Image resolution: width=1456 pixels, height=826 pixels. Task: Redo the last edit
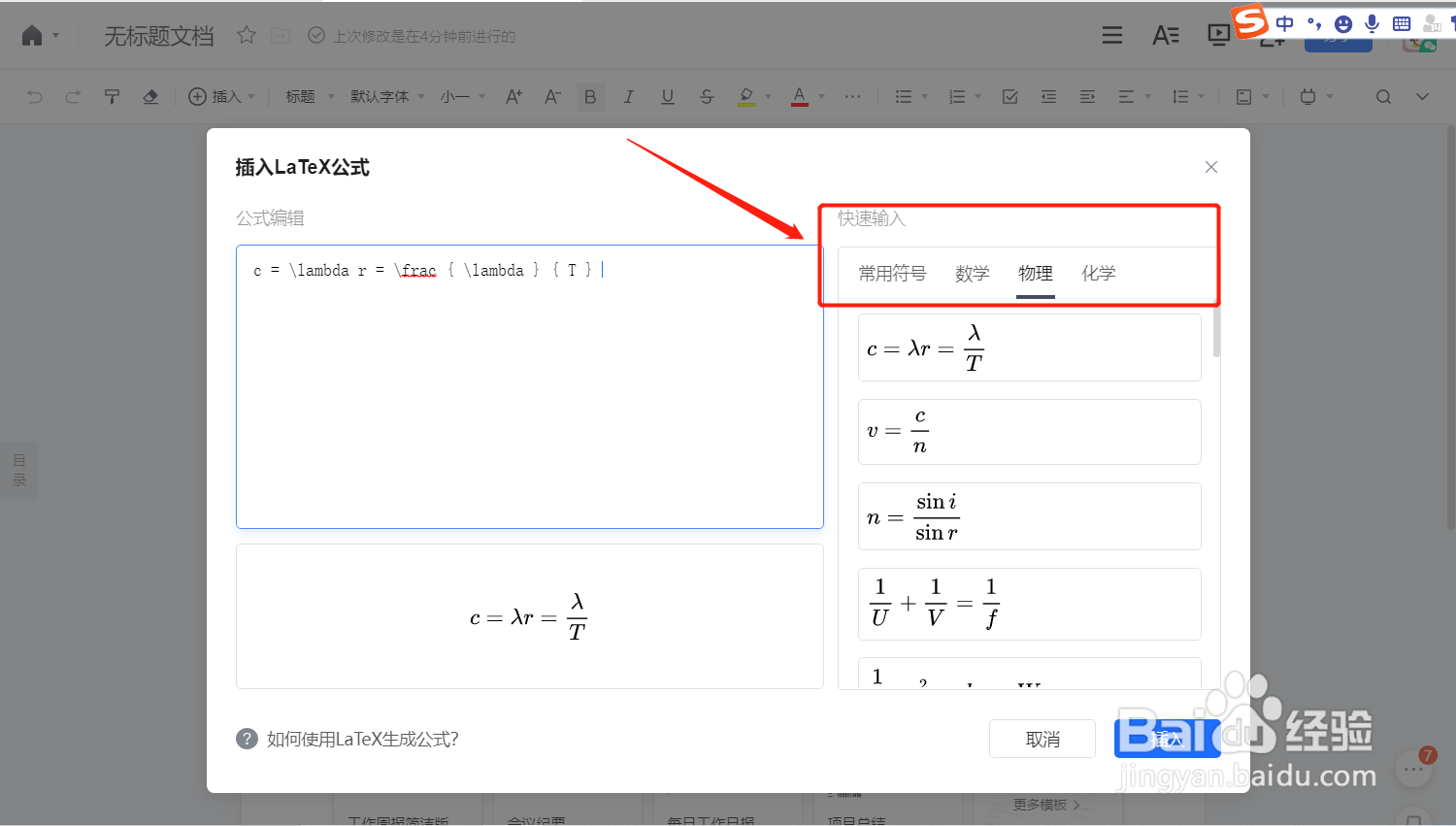pos(73,96)
